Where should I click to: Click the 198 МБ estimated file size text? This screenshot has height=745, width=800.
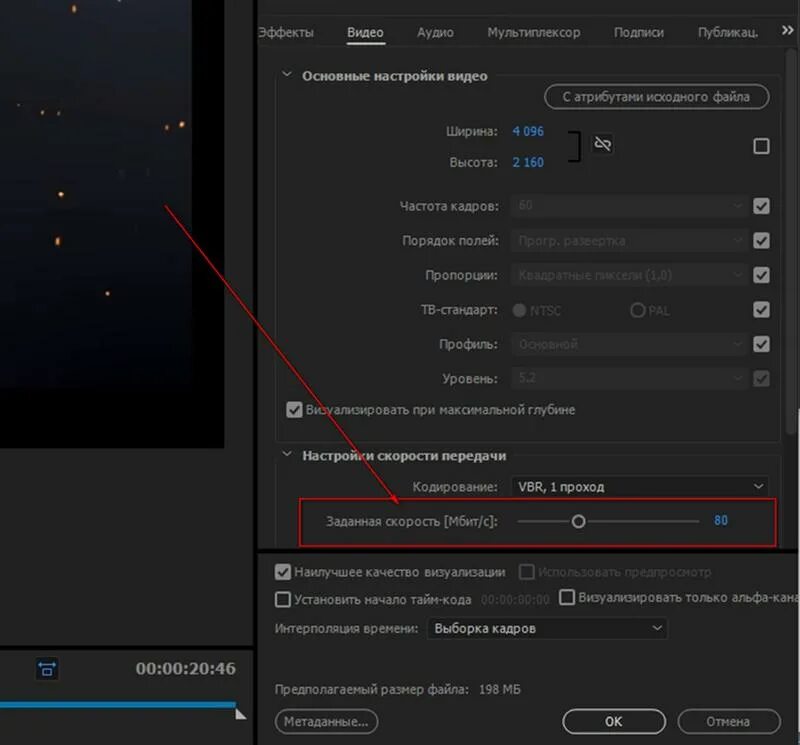pyautogui.click(x=499, y=689)
